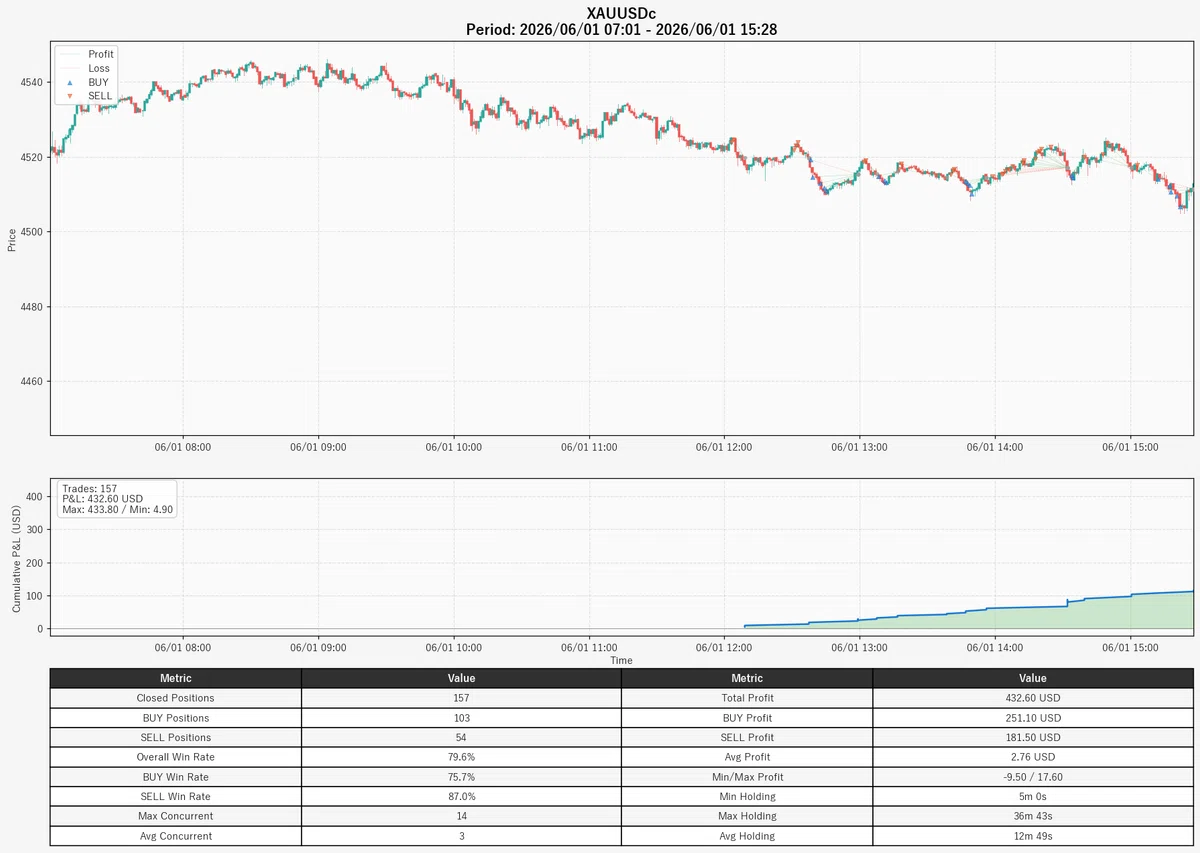This screenshot has height=853, width=1200.
Task: Click 06/01 11:00 under the P&L chart
Action: pyautogui.click(x=589, y=647)
